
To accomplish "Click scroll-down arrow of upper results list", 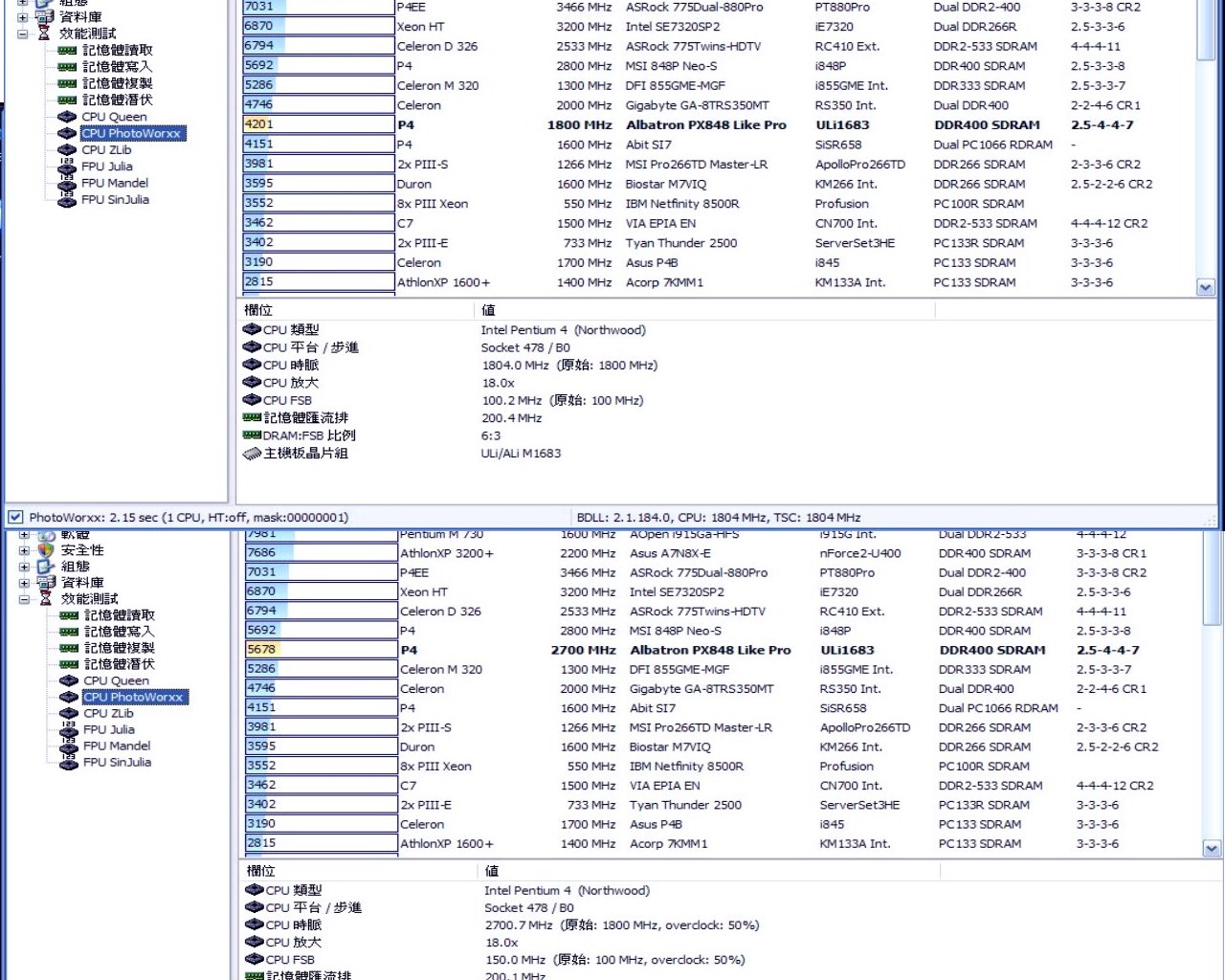I will point(1206,286).
